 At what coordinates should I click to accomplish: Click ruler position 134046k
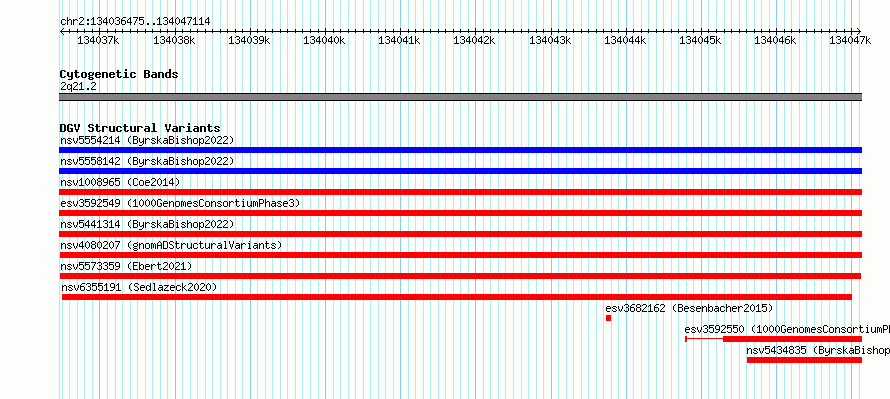point(775,40)
